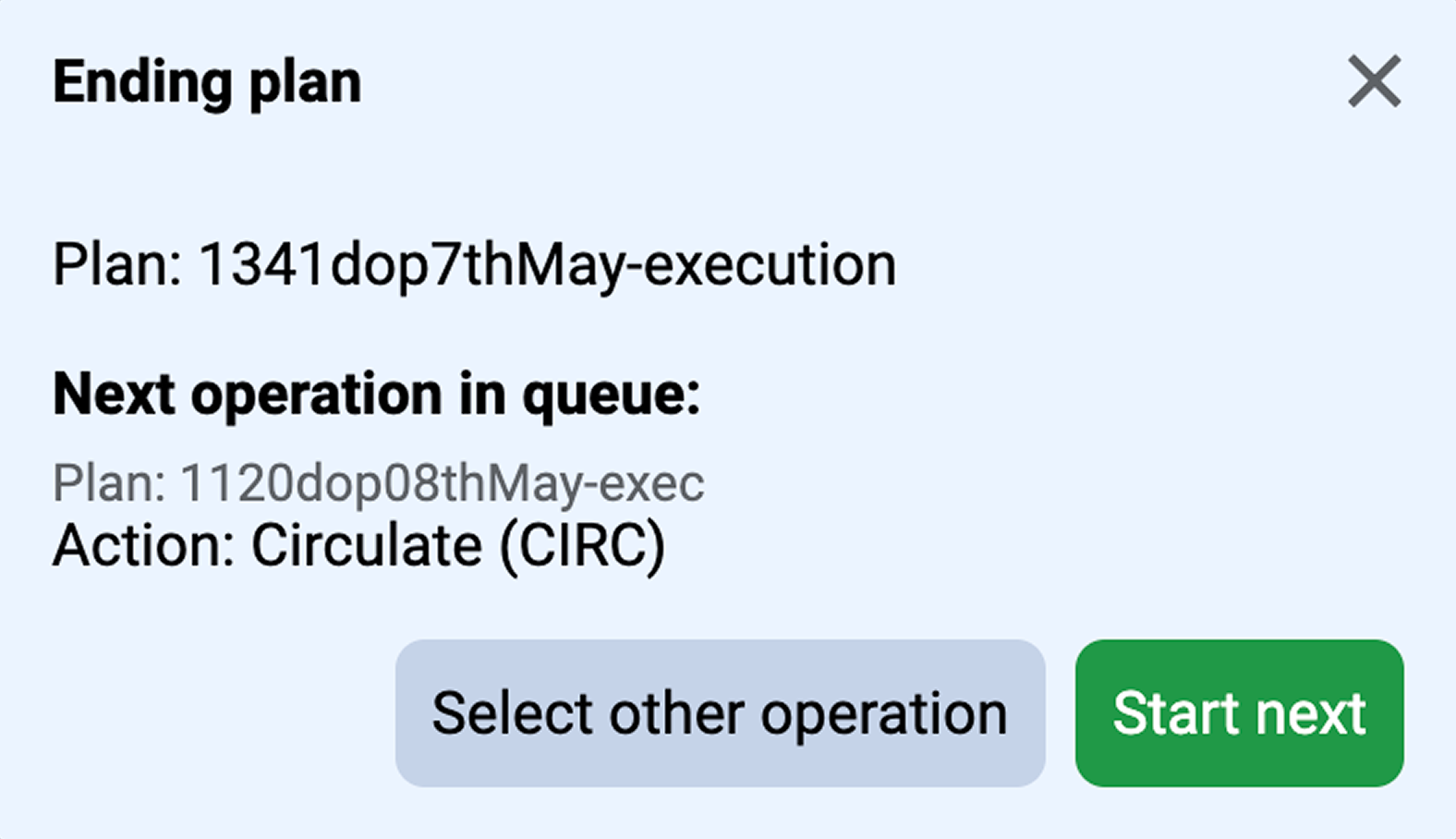Click the Next operation in queue heading
1456x839 pixels.
tap(377, 395)
